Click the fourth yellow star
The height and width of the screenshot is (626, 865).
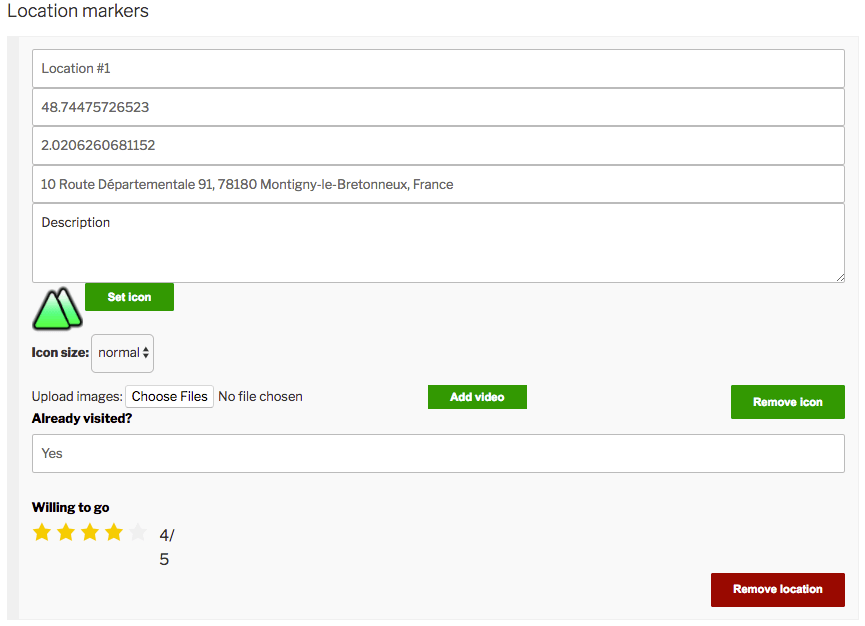(x=114, y=532)
